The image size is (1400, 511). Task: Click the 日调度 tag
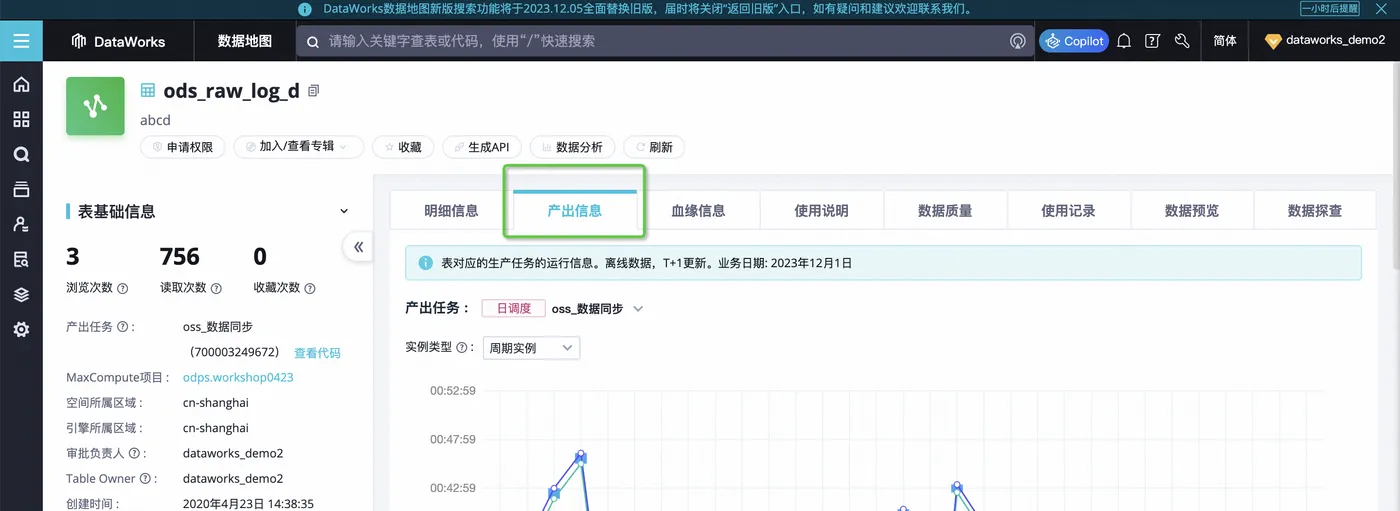(513, 309)
